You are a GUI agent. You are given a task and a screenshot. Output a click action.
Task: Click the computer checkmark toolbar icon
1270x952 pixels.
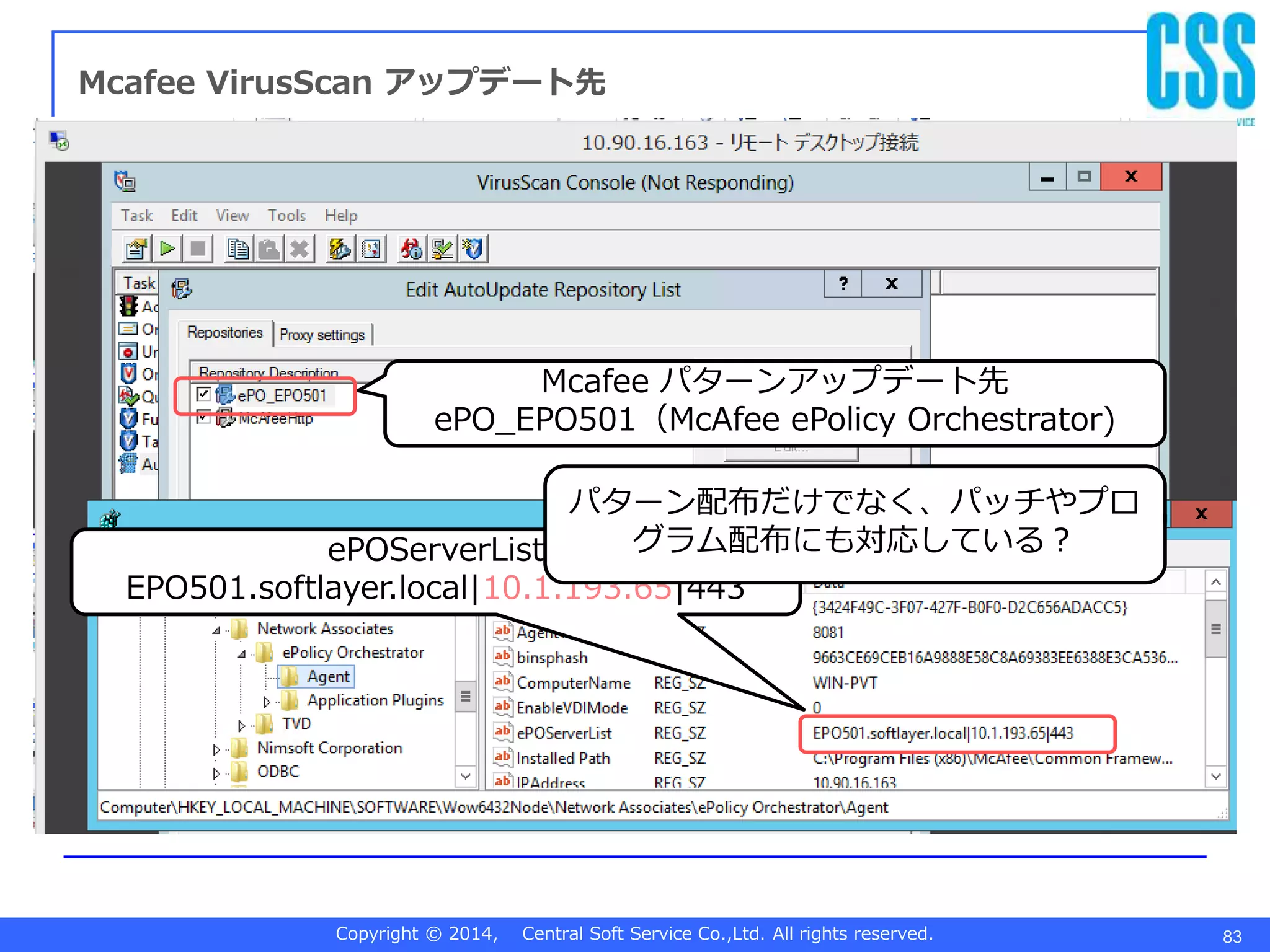(x=442, y=249)
